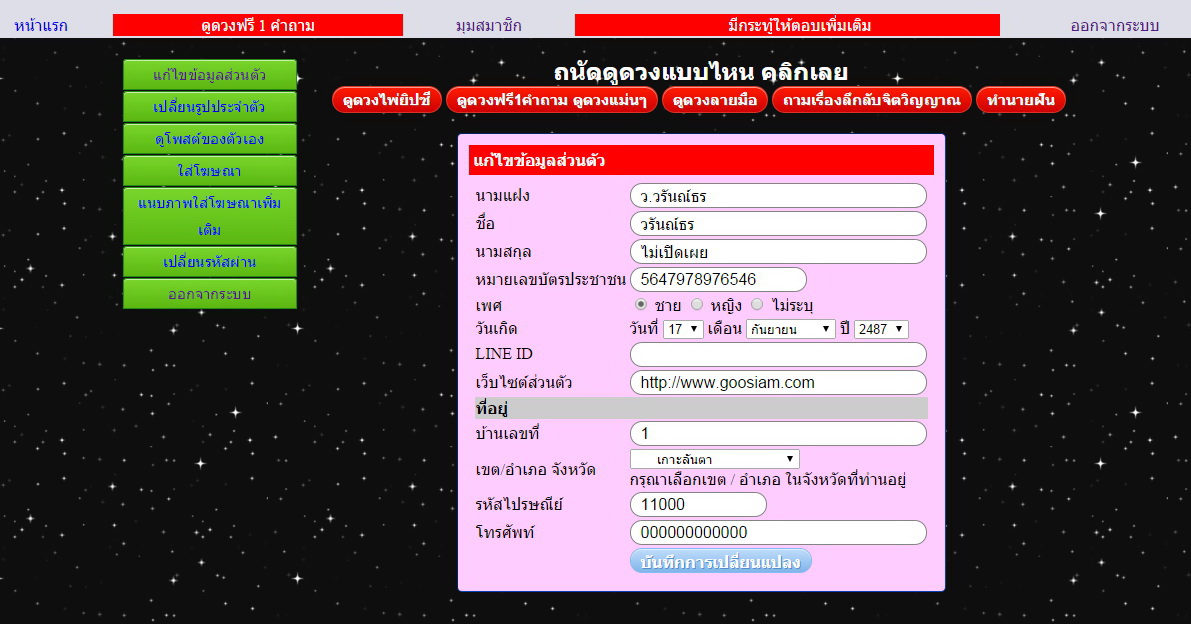The width and height of the screenshot is (1191, 624).
Task: Expand the district dropdown showing เกาะลันตา
Action: click(x=715, y=459)
